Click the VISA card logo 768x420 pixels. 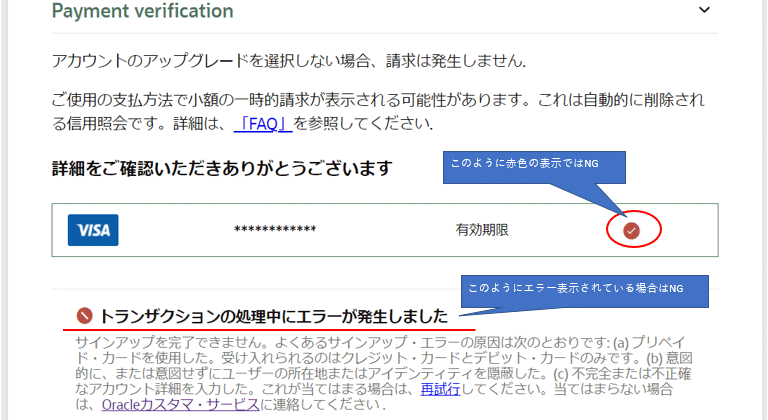[93, 230]
